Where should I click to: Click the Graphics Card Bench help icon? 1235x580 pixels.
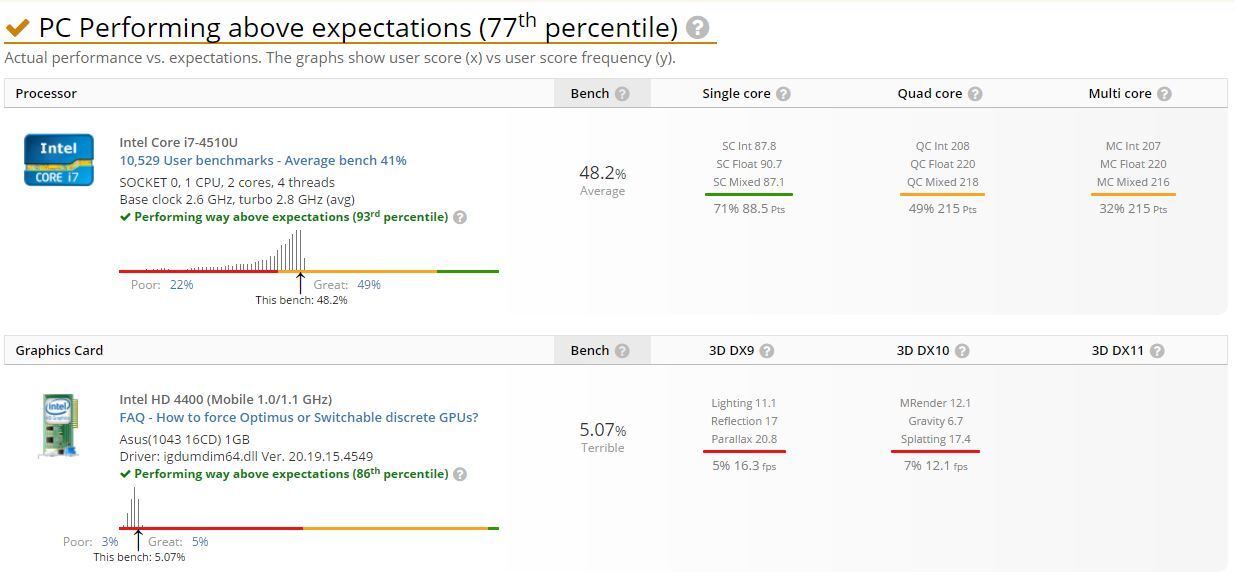(625, 350)
